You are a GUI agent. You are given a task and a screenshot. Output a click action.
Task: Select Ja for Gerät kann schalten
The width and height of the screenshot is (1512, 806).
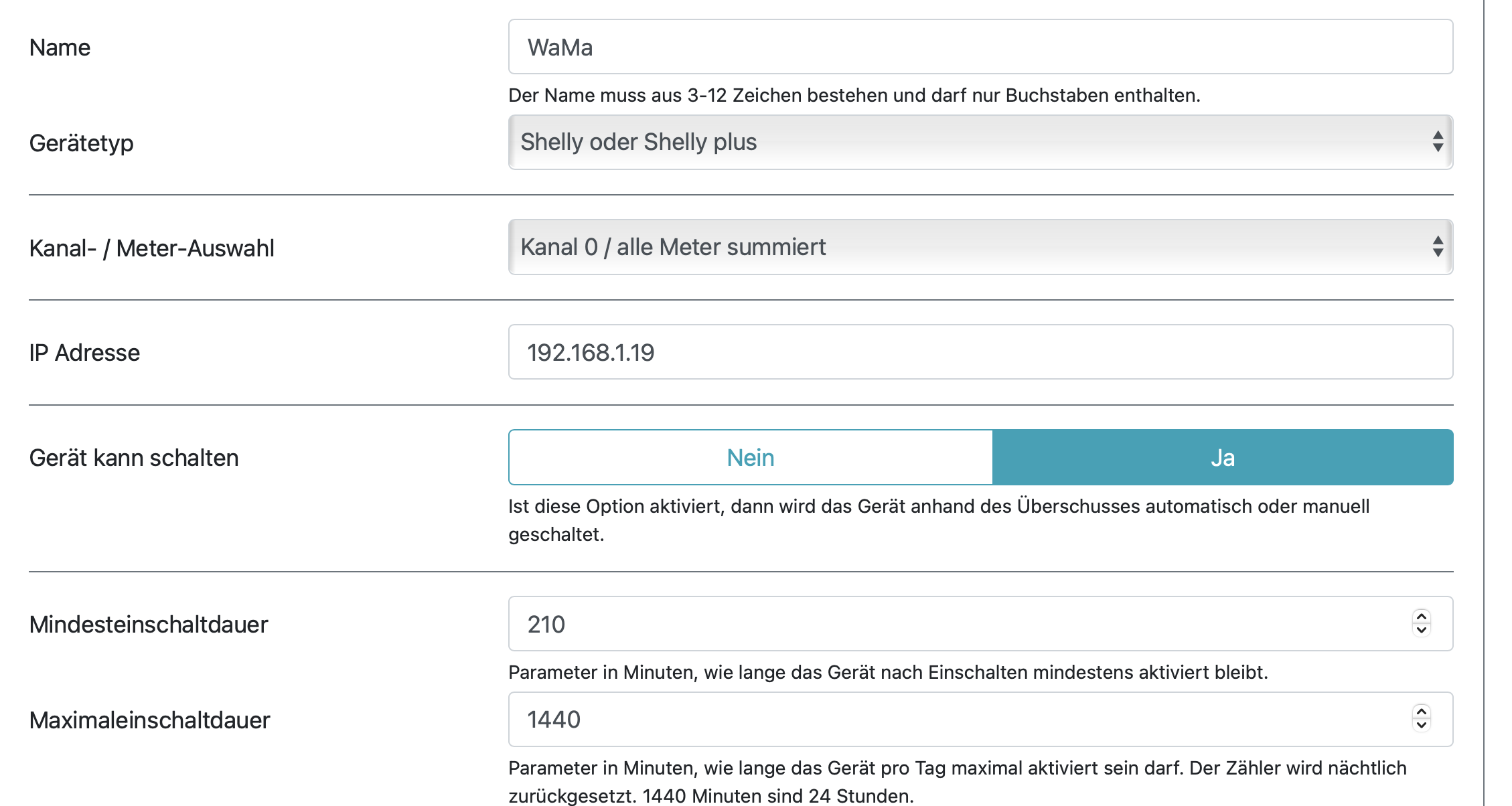pyautogui.click(x=1222, y=458)
